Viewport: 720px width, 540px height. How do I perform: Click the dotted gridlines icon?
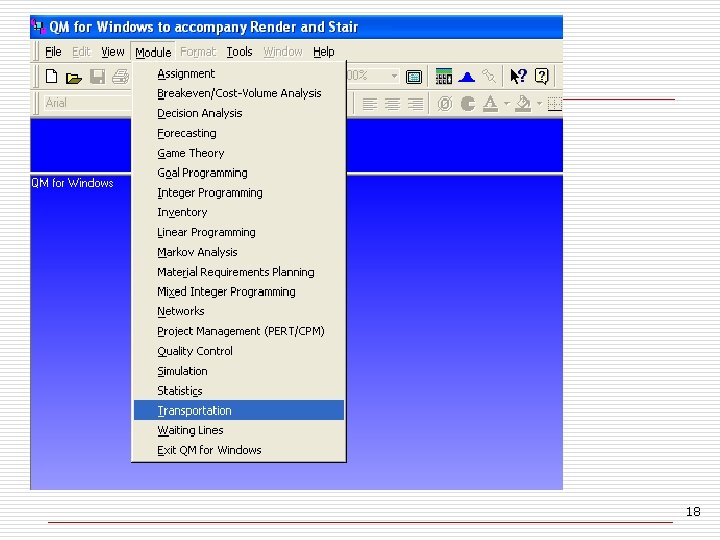[555, 104]
